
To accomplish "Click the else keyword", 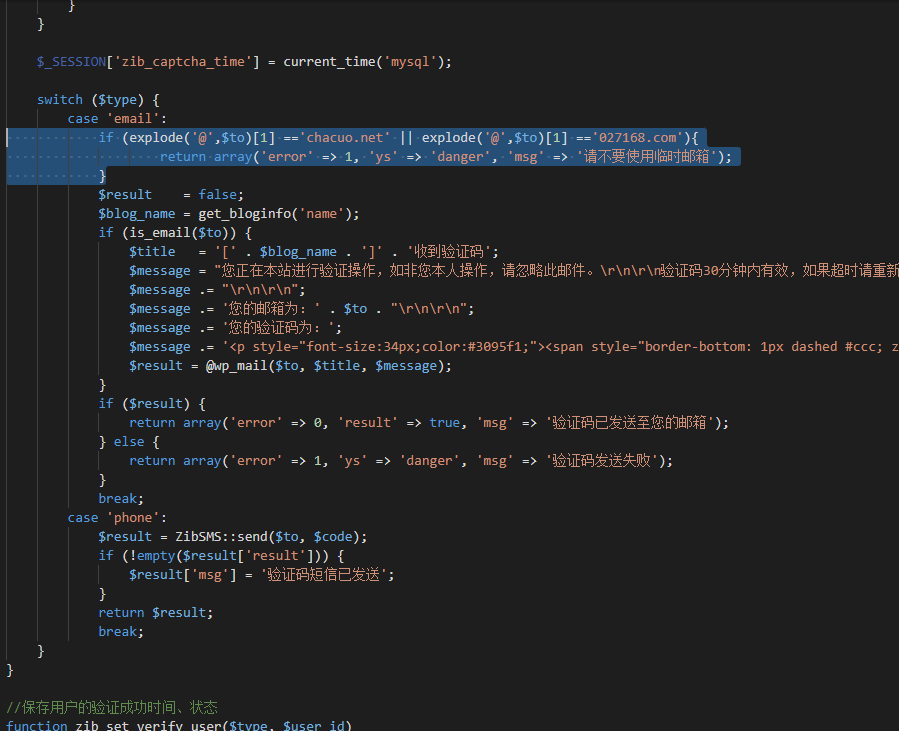I will pyautogui.click(x=129, y=441).
